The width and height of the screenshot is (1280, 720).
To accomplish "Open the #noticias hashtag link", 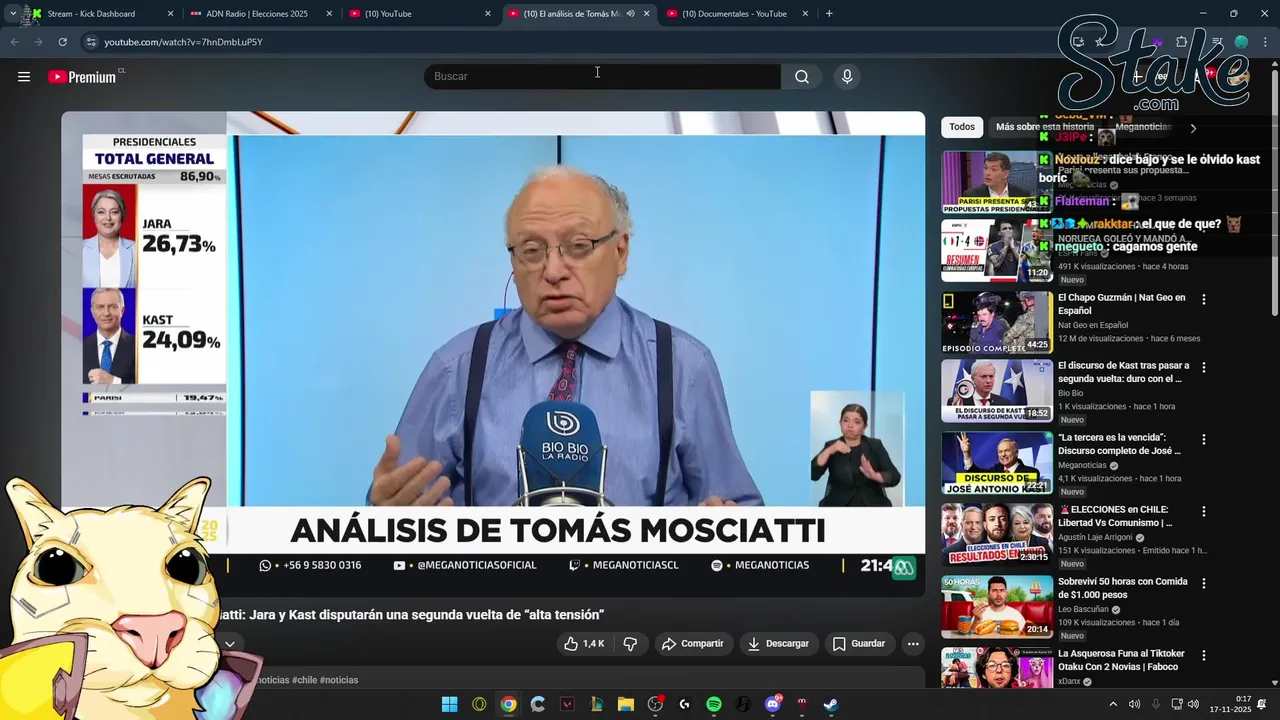I will coord(339,680).
